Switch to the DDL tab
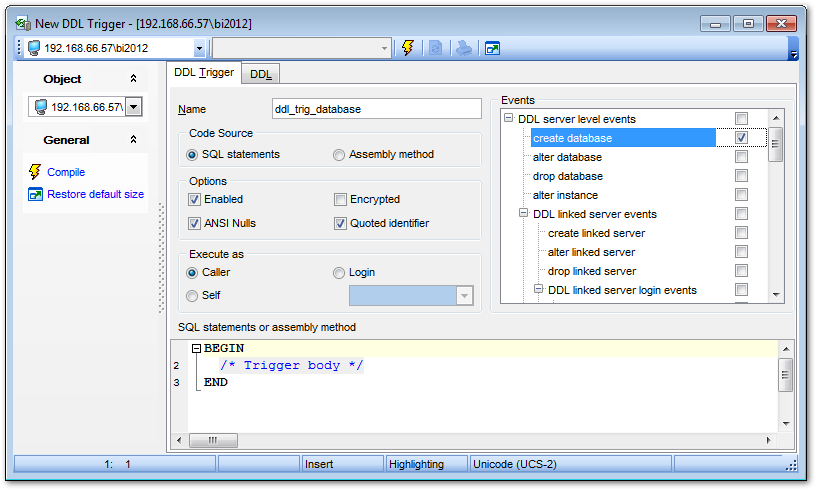Screen dimensions: 816x490 tap(261, 74)
